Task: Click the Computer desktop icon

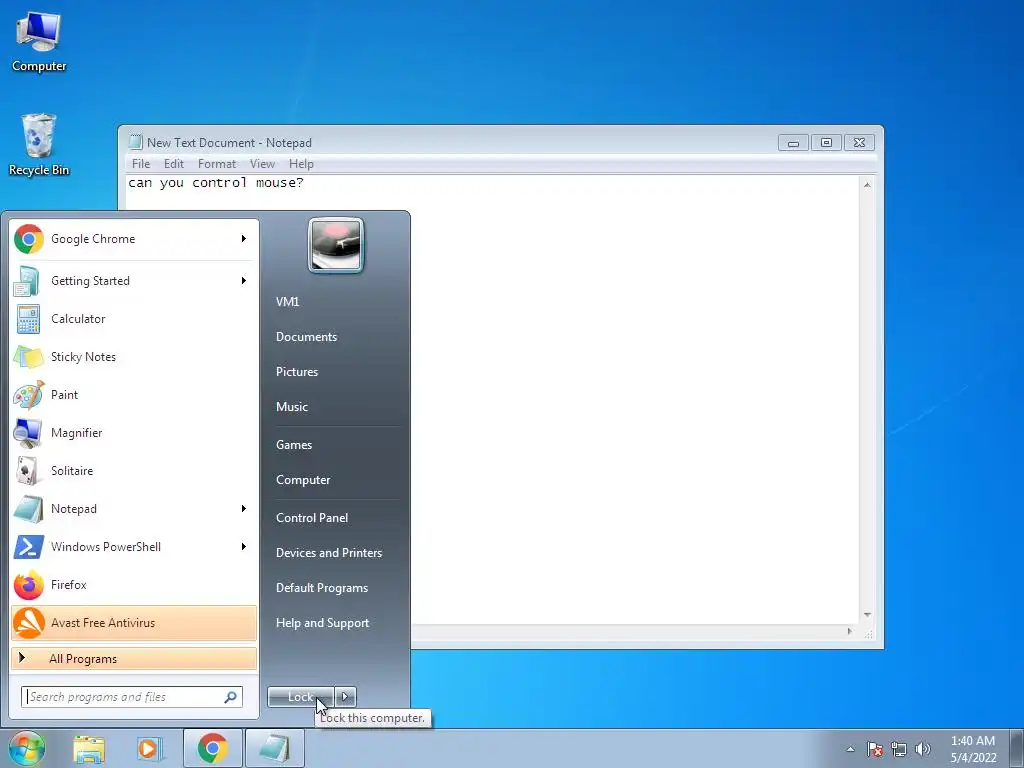Action: 39,42
